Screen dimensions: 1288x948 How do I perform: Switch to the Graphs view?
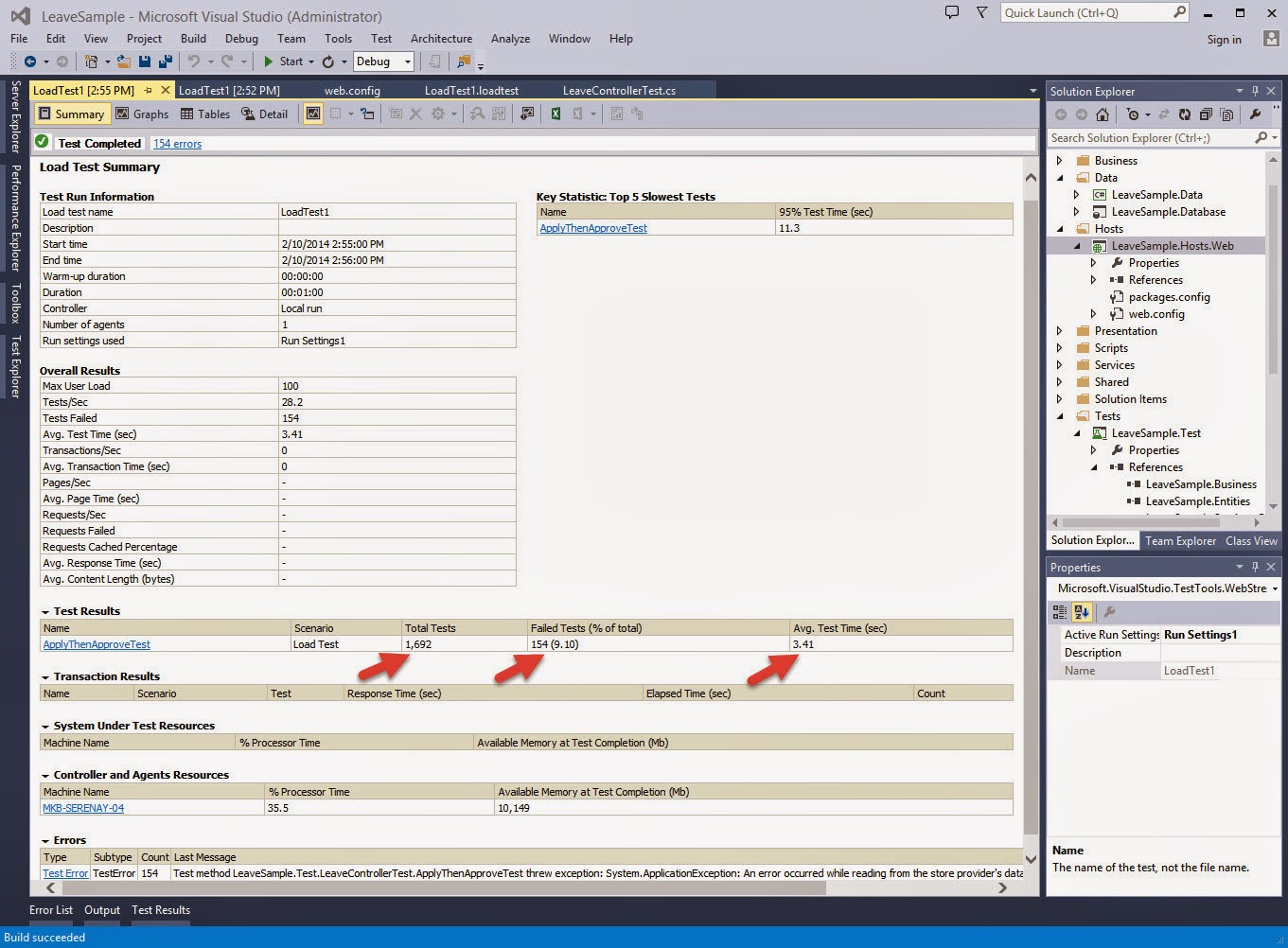(x=142, y=114)
